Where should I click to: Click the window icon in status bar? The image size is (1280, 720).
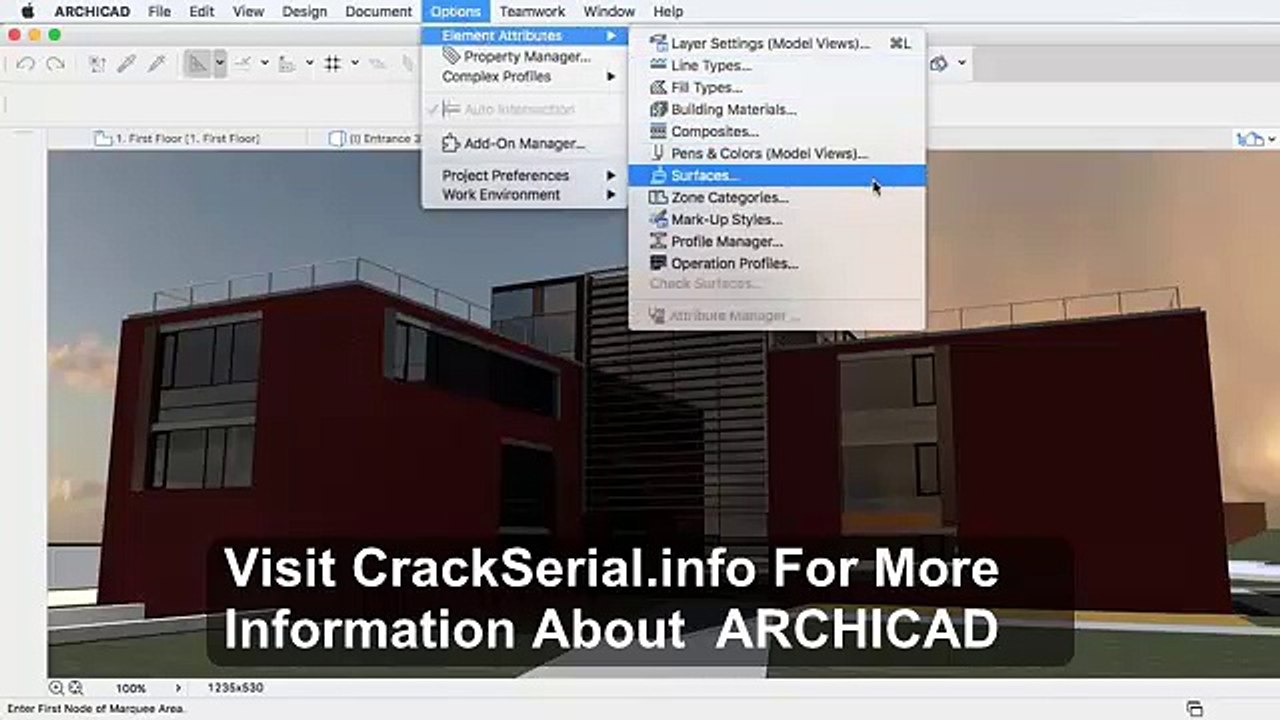click(x=1194, y=708)
